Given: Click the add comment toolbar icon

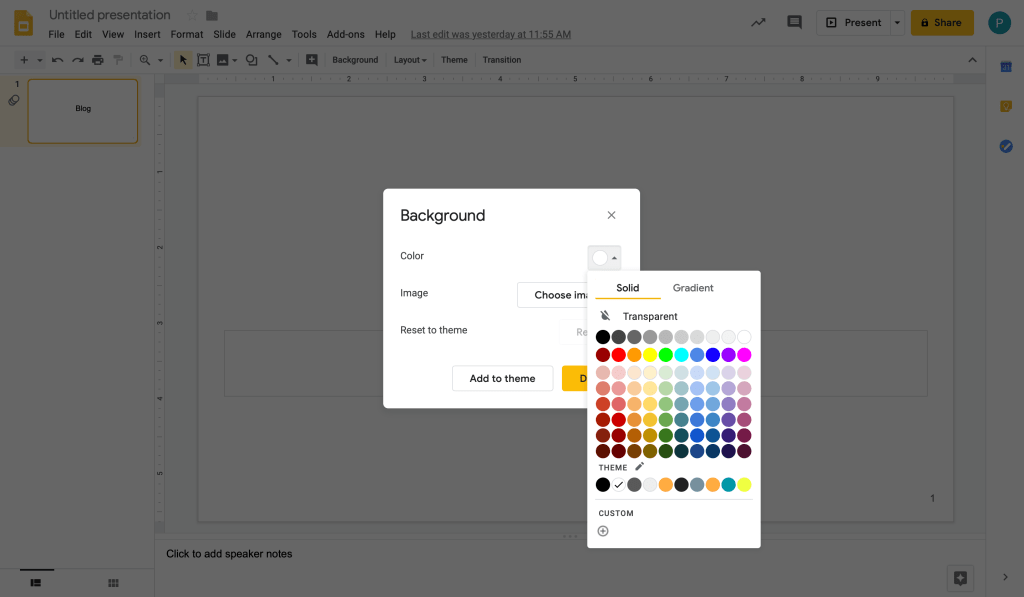Looking at the screenshot, I should (x=312, y=60).
